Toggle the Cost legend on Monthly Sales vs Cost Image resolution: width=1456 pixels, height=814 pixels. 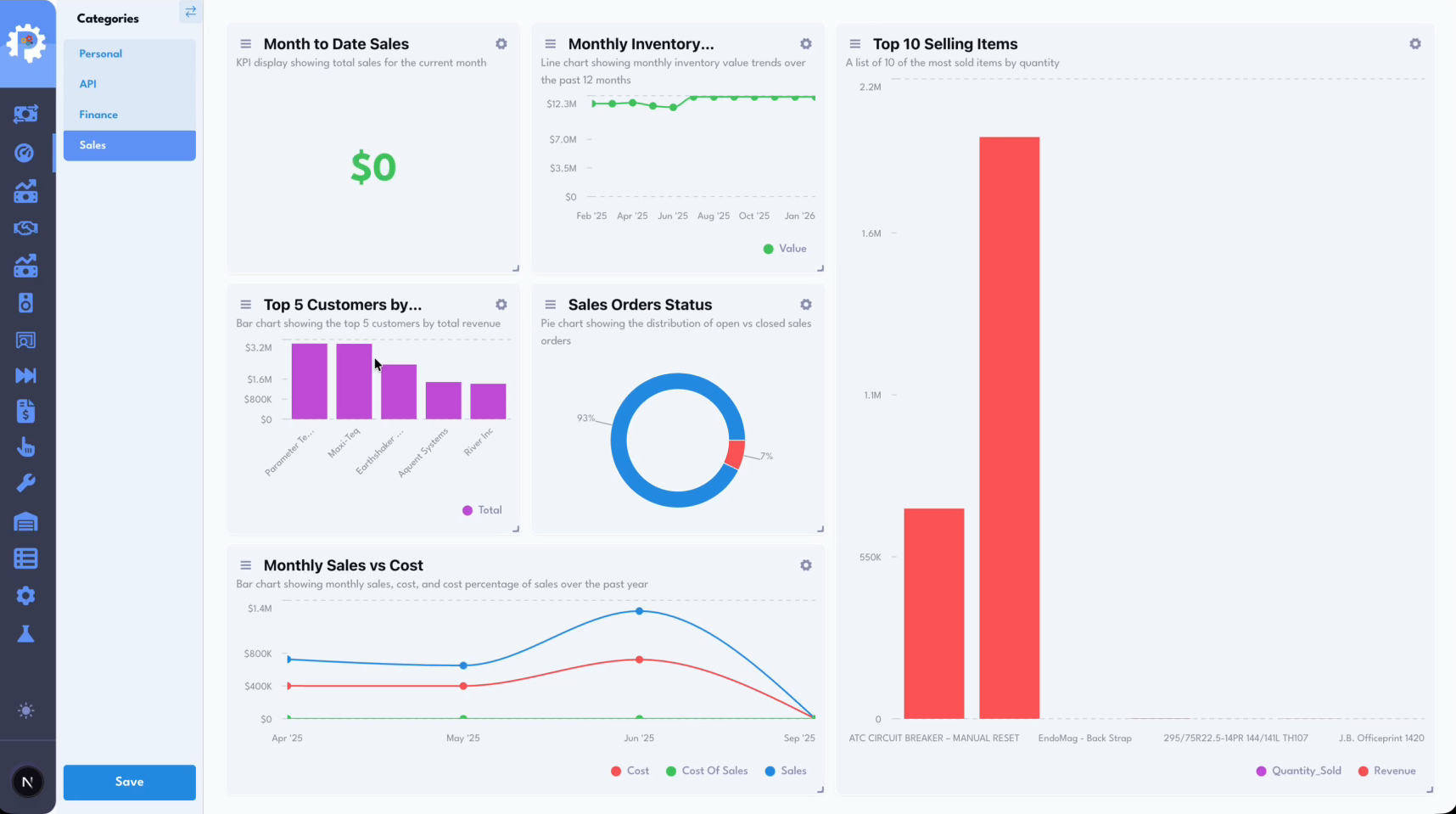pyautogui.click(x=630, y=771)
